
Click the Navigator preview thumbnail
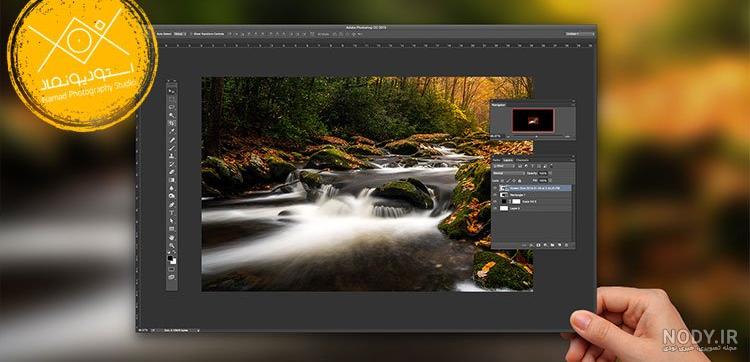(x=532, y=120)
